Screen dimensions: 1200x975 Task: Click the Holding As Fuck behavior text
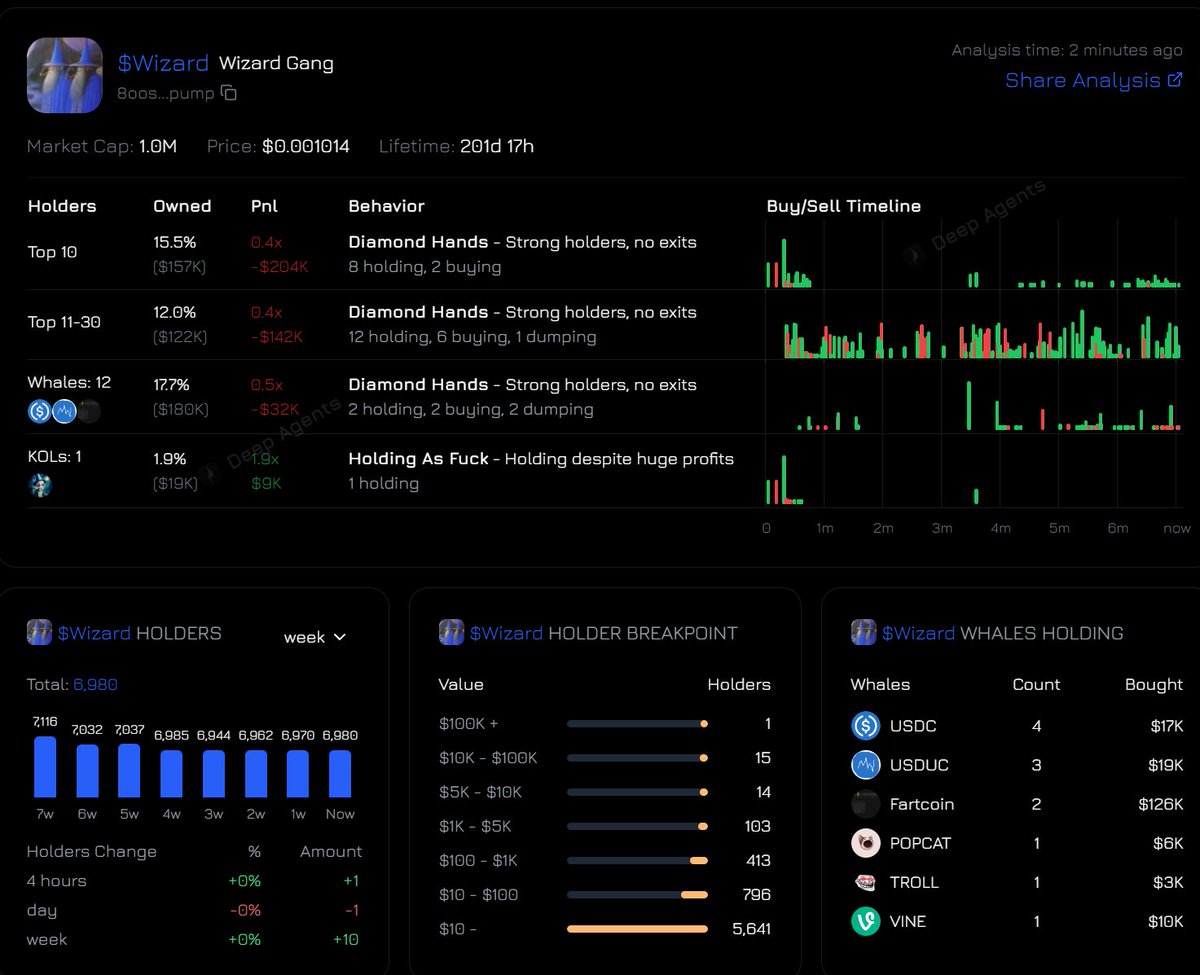point(418,459)
